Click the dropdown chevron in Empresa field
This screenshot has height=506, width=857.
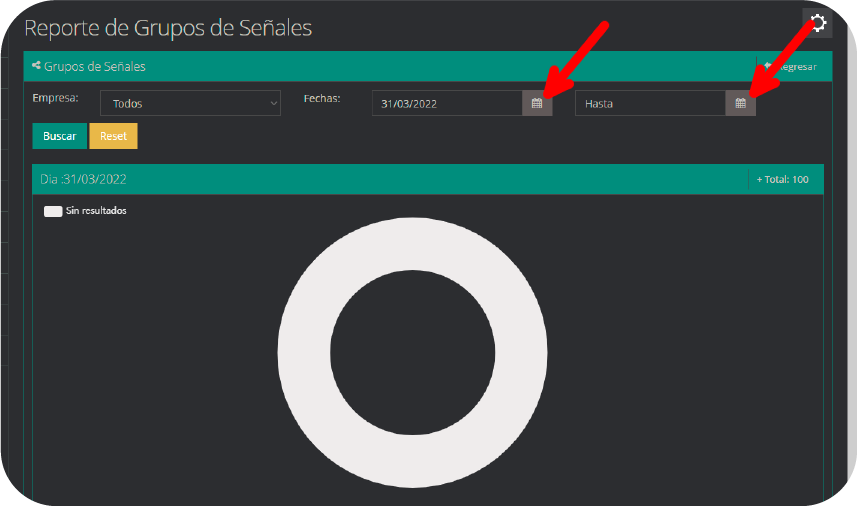(274, 103)
